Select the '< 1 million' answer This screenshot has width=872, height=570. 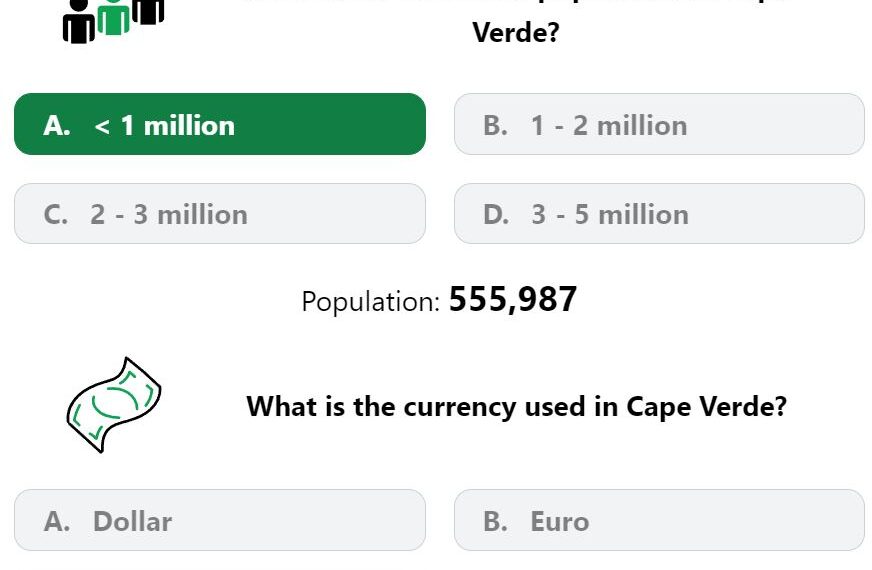pyautogui.click(x=220, y=124)
